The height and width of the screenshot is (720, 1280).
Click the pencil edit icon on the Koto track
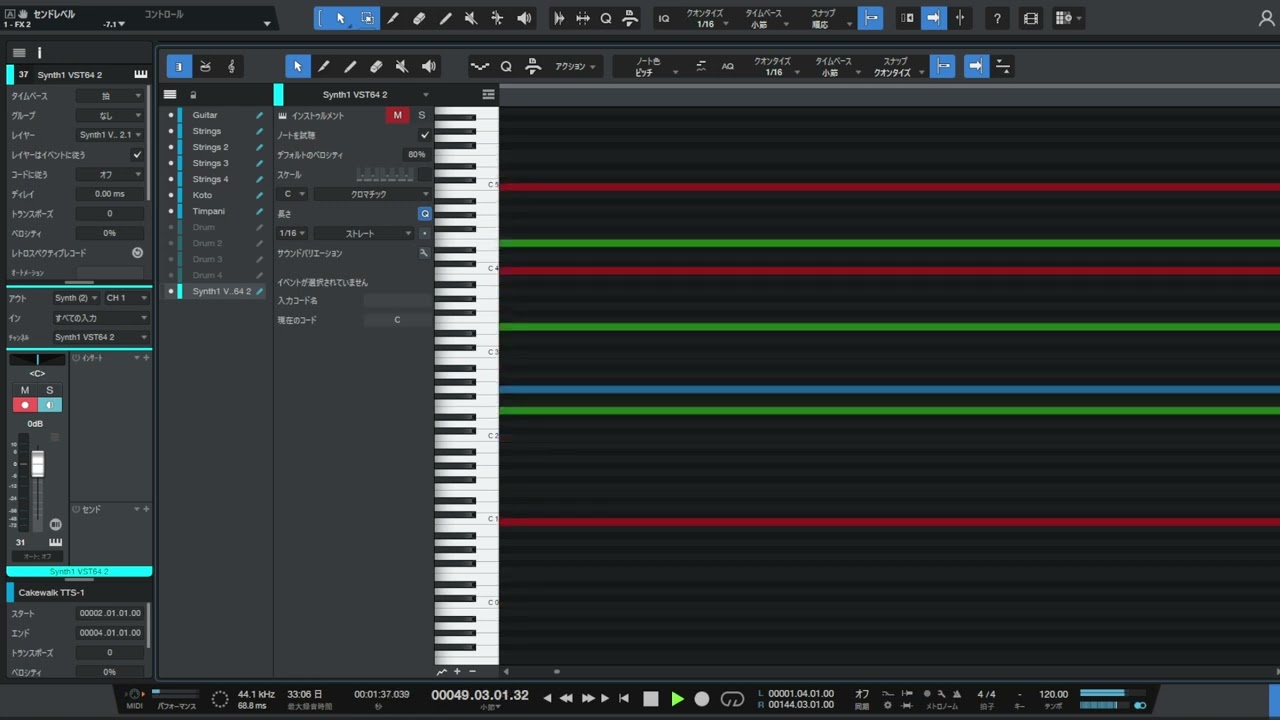pos(259,195)
